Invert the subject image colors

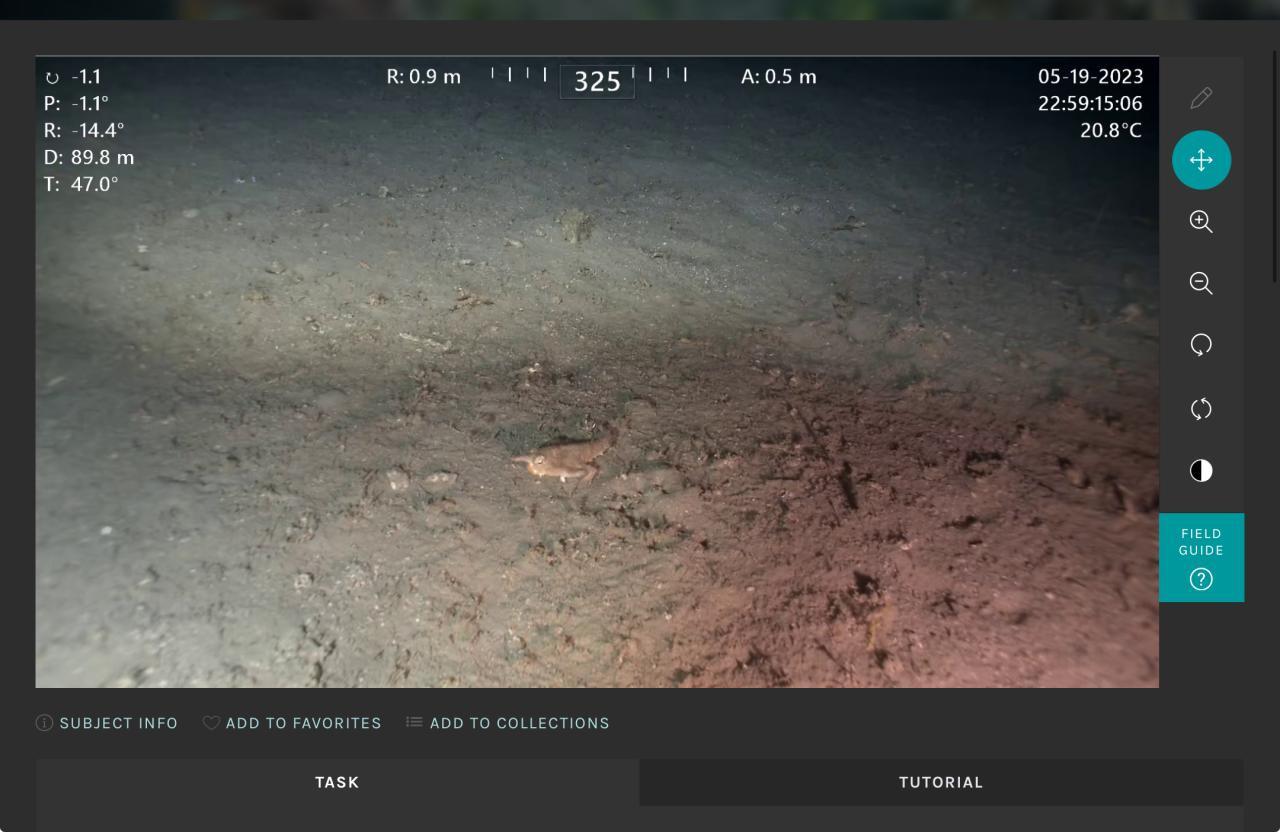1201,470
